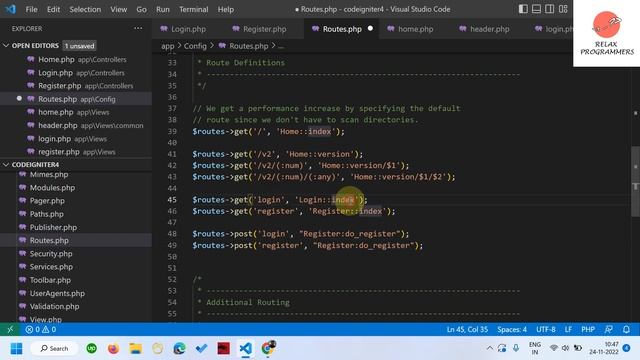This screenshot has height=360, width=640.
Task: Open Microsoft Edge from the taskbar
Action: coord(179,349)
